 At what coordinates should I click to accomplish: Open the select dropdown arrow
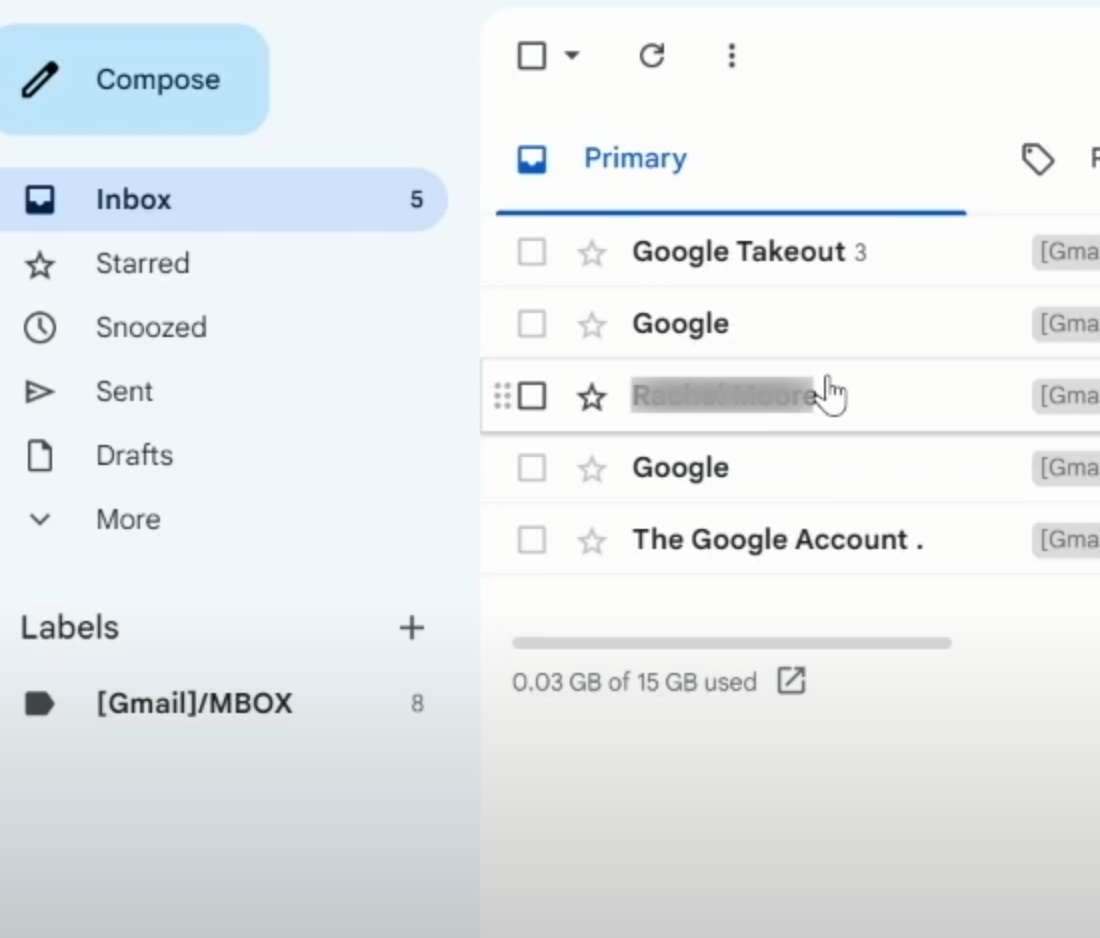pos(572,55)
